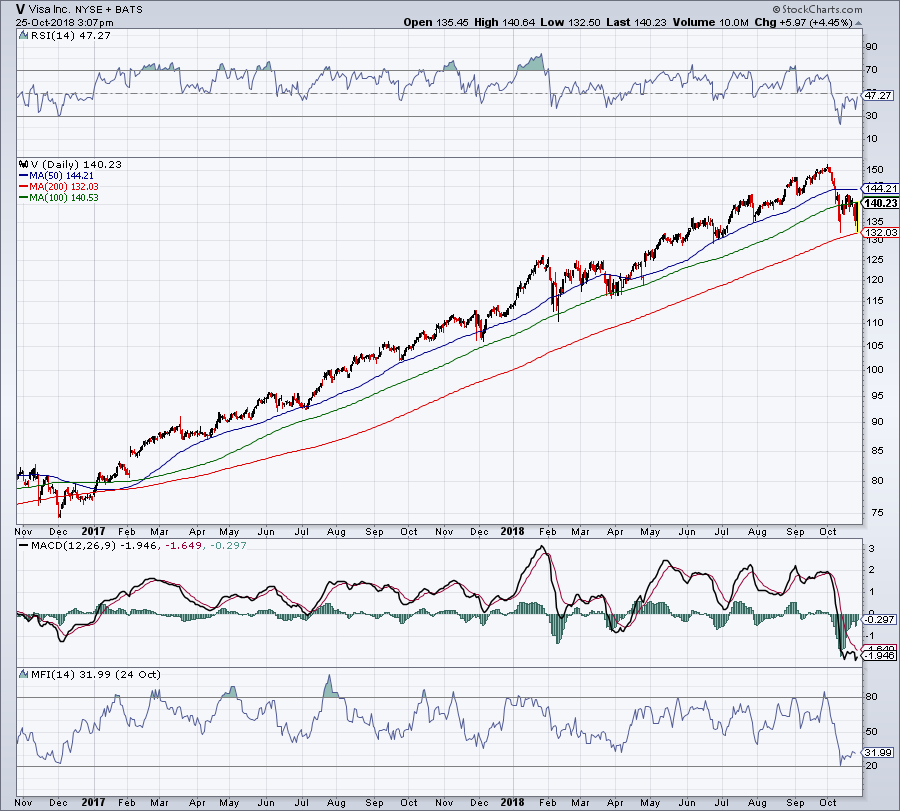The image size is (900, 811).
Task: Click the MA(50) 144.21 legend text
Action: (61, 176)
